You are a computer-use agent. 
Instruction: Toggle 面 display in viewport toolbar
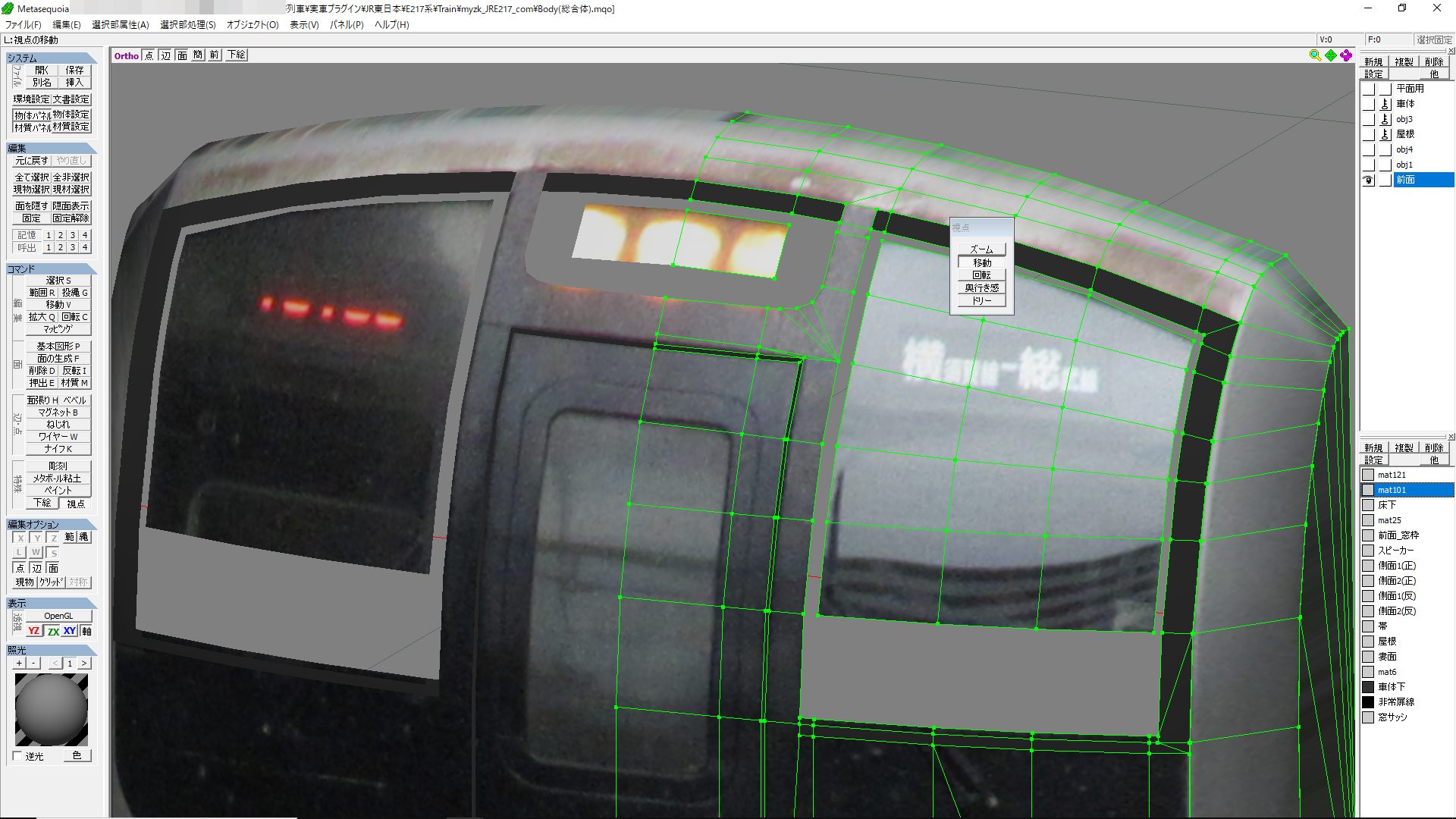click(182, 55)
